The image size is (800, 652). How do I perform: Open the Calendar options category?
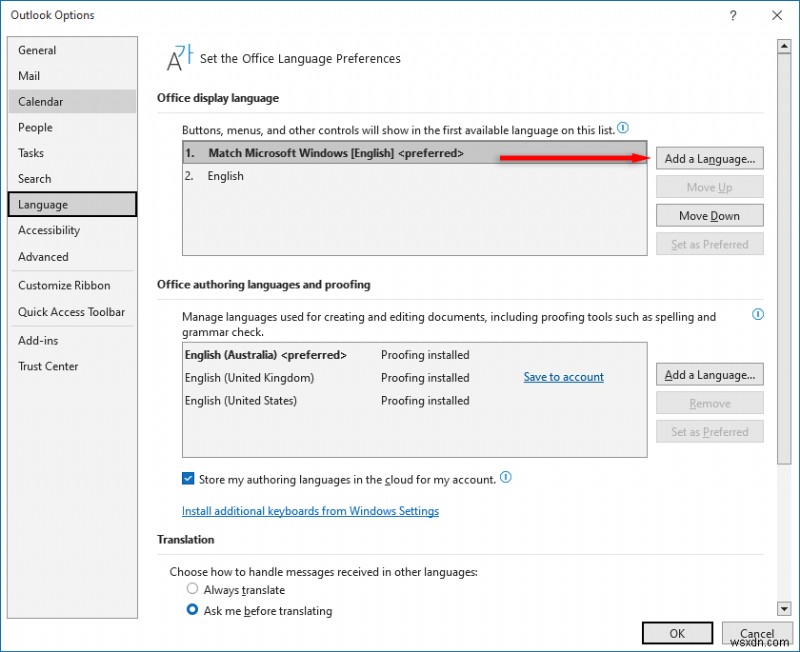pyautogui.click(x=72, y=102)
